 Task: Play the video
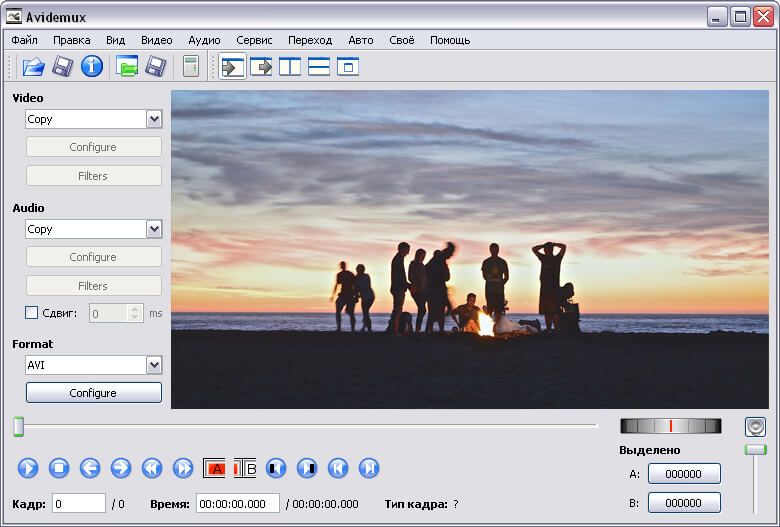28,468
